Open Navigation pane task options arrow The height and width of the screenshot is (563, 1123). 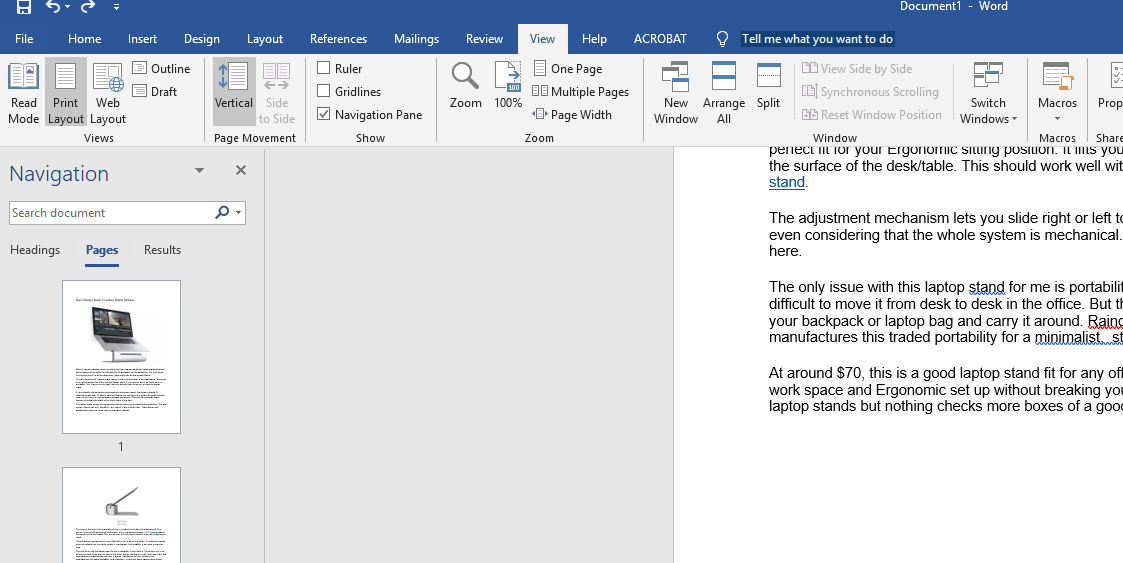point(200,170)
